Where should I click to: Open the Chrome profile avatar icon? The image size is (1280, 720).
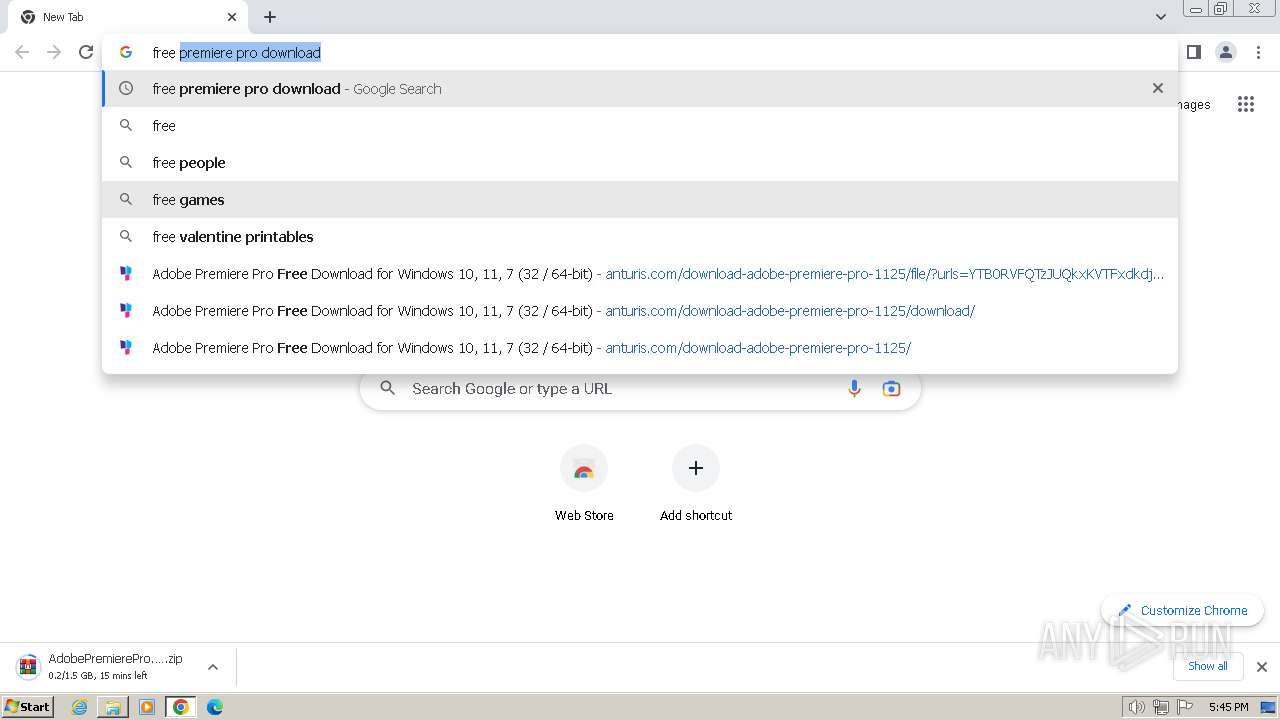(x=1225, y=52)
